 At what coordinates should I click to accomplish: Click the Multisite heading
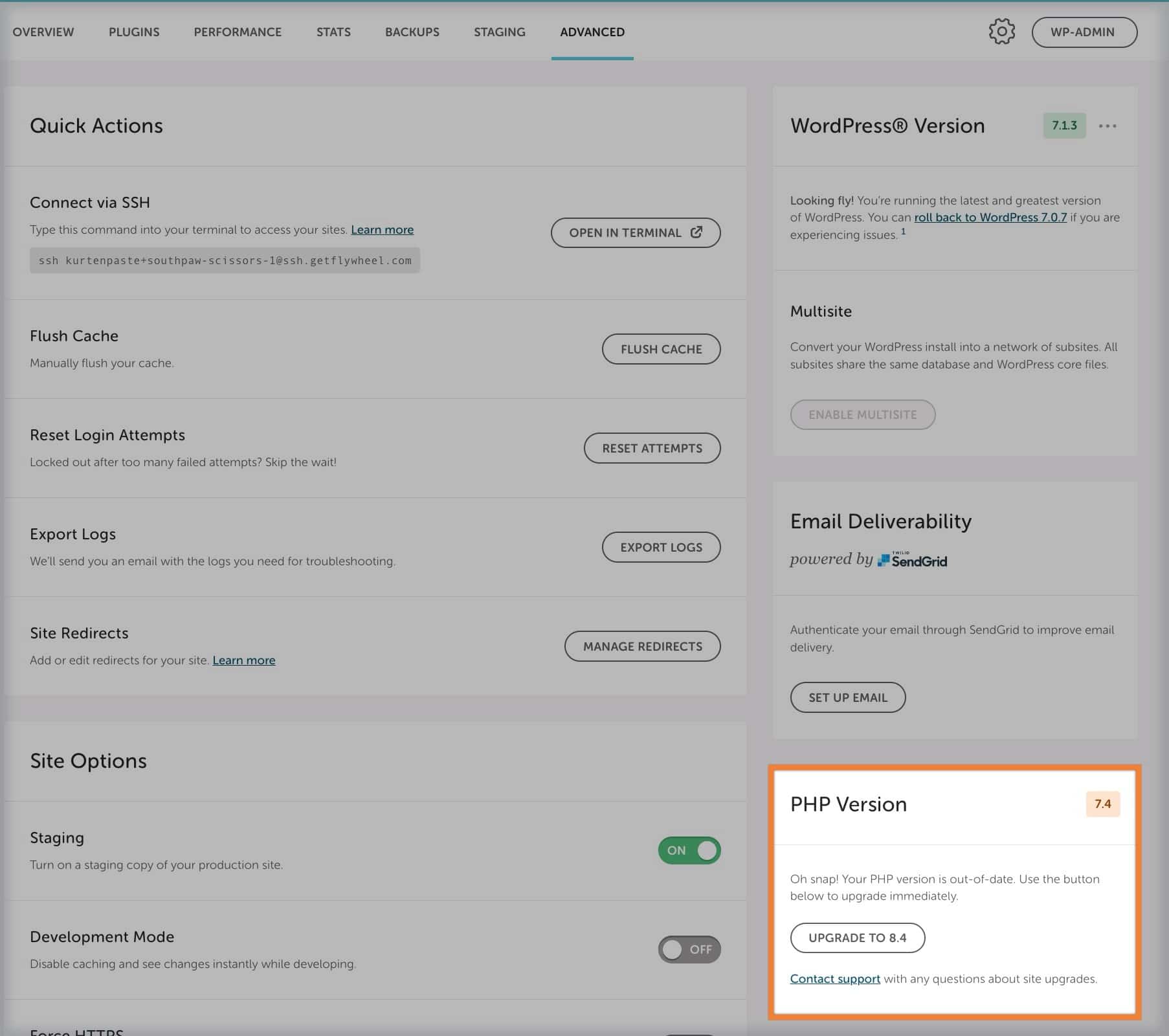coord(821,311)
